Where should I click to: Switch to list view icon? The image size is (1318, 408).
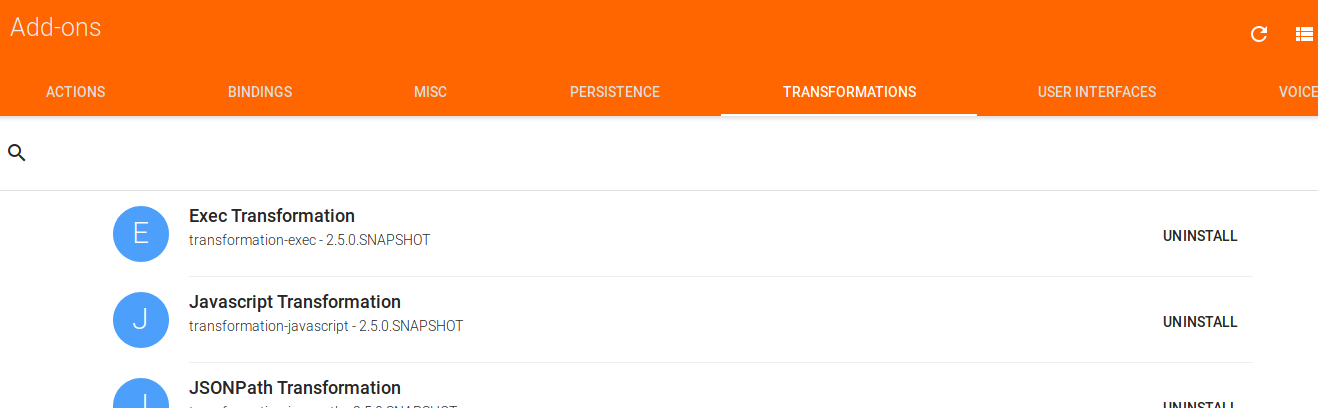(x=1304, y=34)
